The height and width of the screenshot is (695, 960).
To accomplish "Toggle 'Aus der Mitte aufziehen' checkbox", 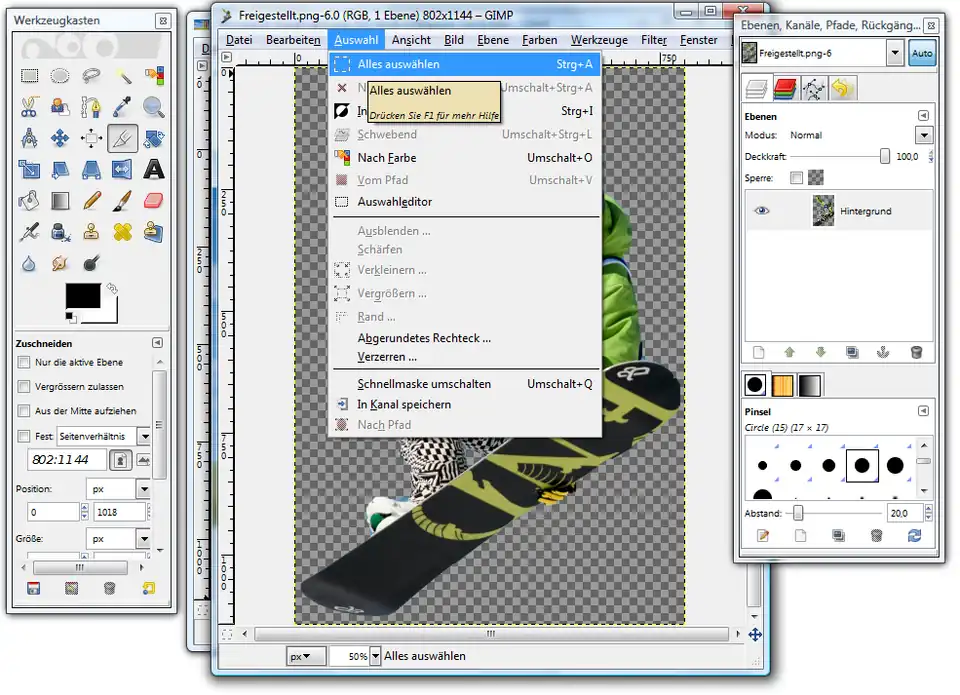I will (x=25, y=411).
